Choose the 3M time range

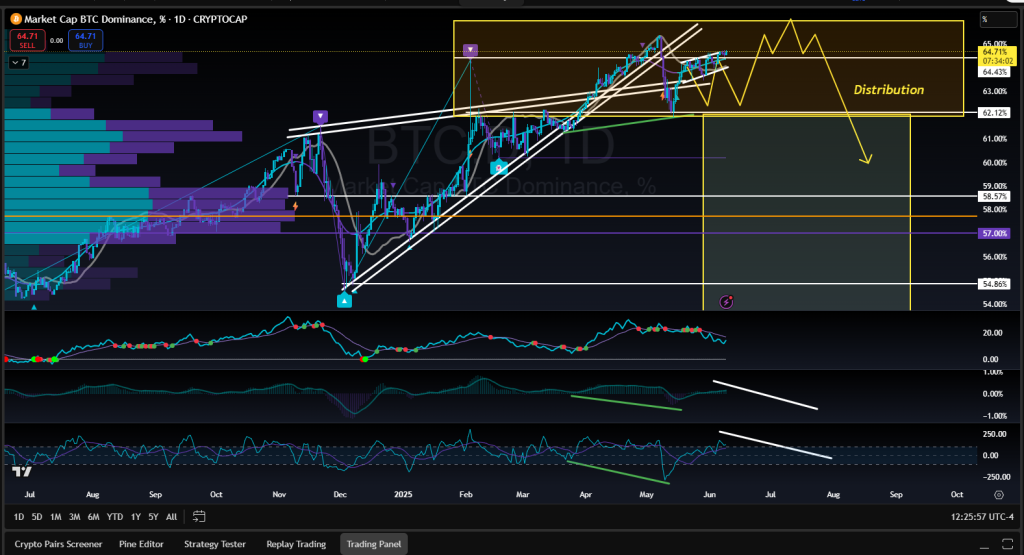[74, 516]
